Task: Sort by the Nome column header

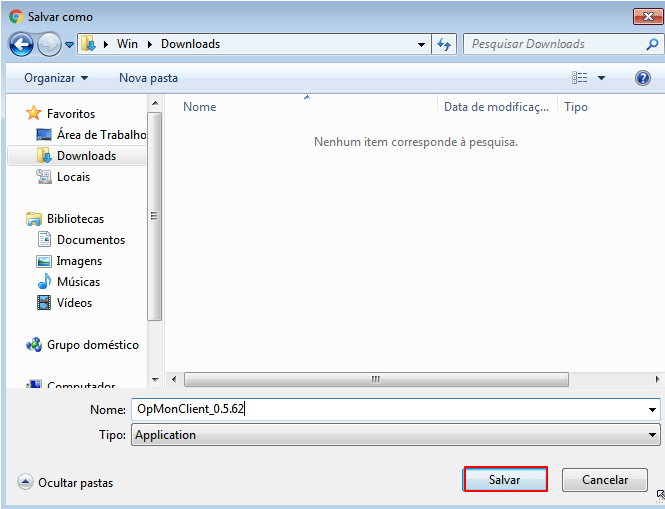Action: 200,107
